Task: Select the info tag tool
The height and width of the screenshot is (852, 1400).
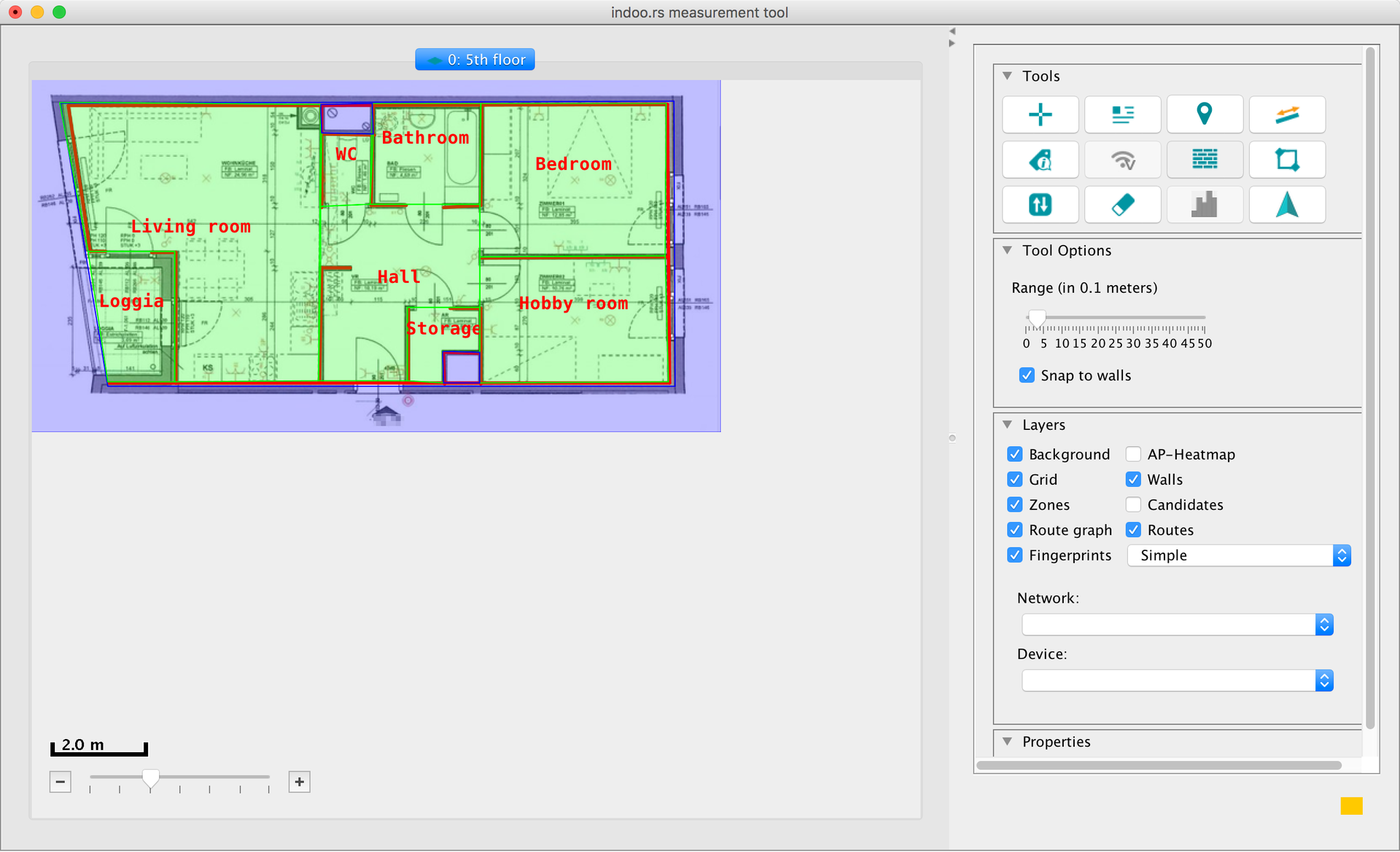Action: [x=1040, y=160]
